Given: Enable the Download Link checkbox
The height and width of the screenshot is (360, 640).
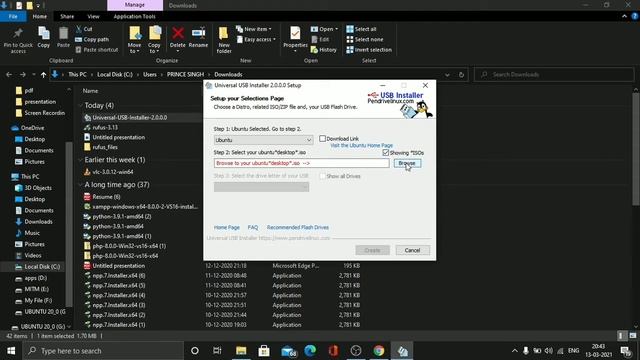Looking at the screenshot, I should 322,139.
